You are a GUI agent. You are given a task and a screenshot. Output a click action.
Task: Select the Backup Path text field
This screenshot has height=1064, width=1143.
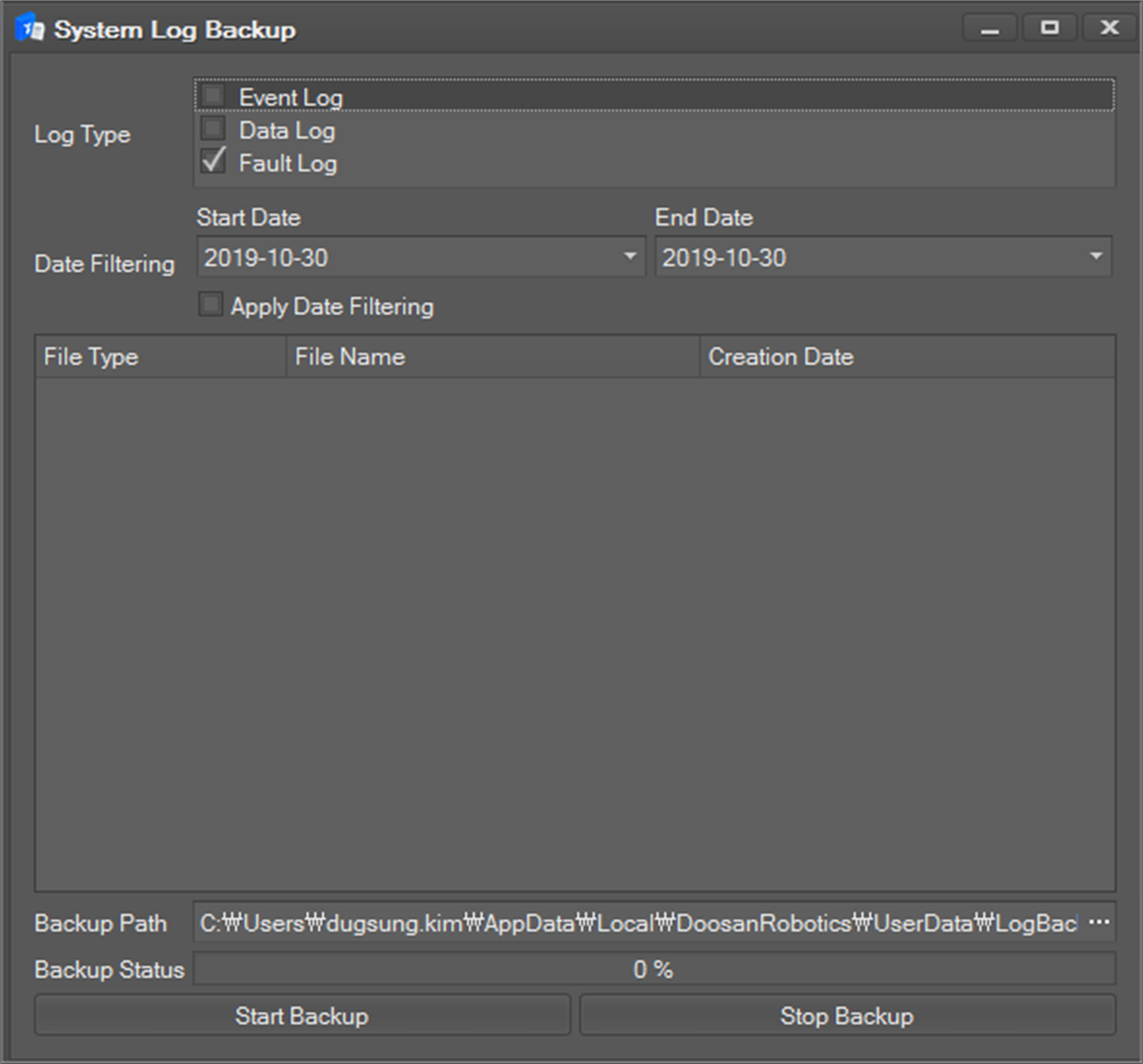click(633, 923)
